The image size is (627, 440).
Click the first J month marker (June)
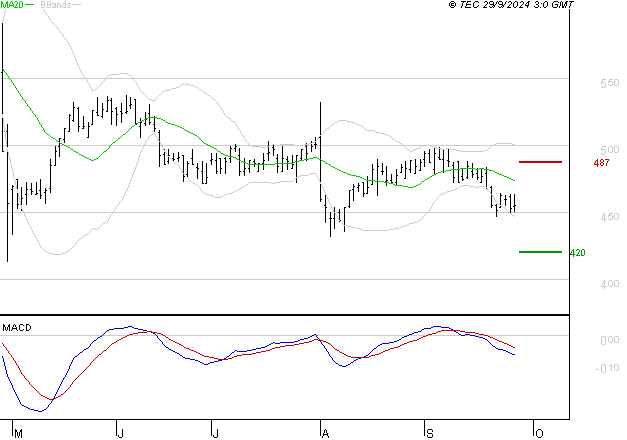[120, 434]
